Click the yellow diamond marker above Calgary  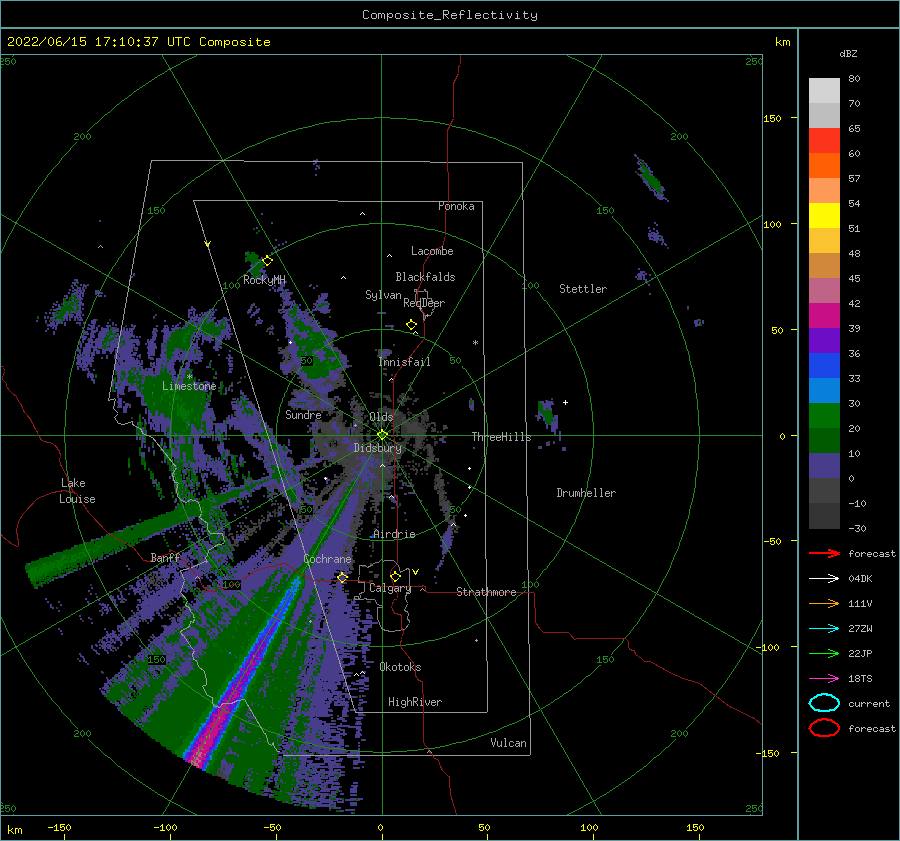click(395, 576)
